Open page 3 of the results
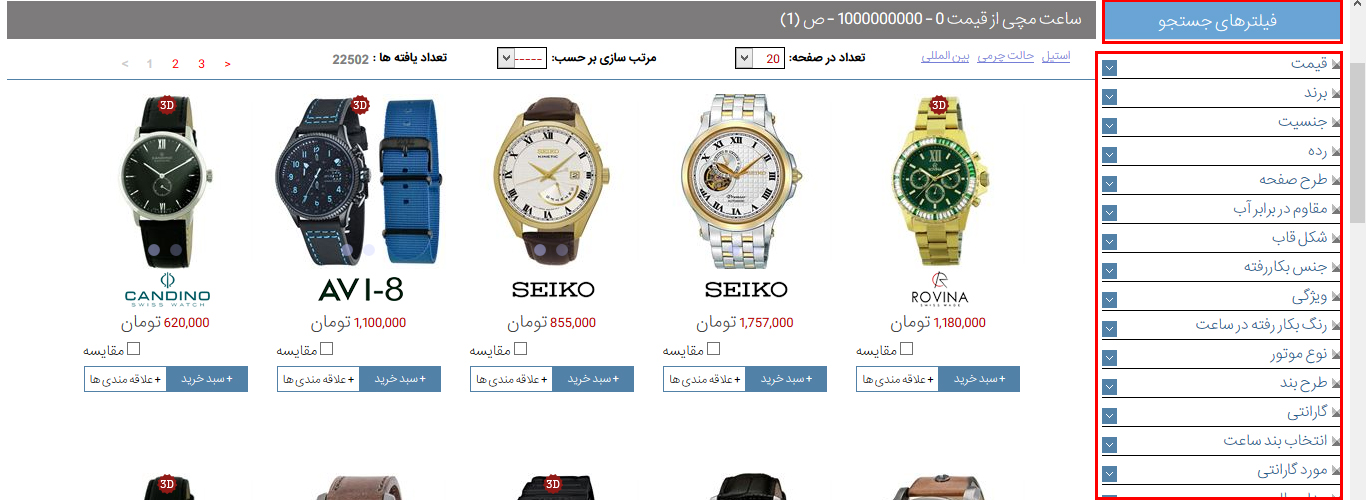Screen dimensions: 1366x500 tap(201, 64)
